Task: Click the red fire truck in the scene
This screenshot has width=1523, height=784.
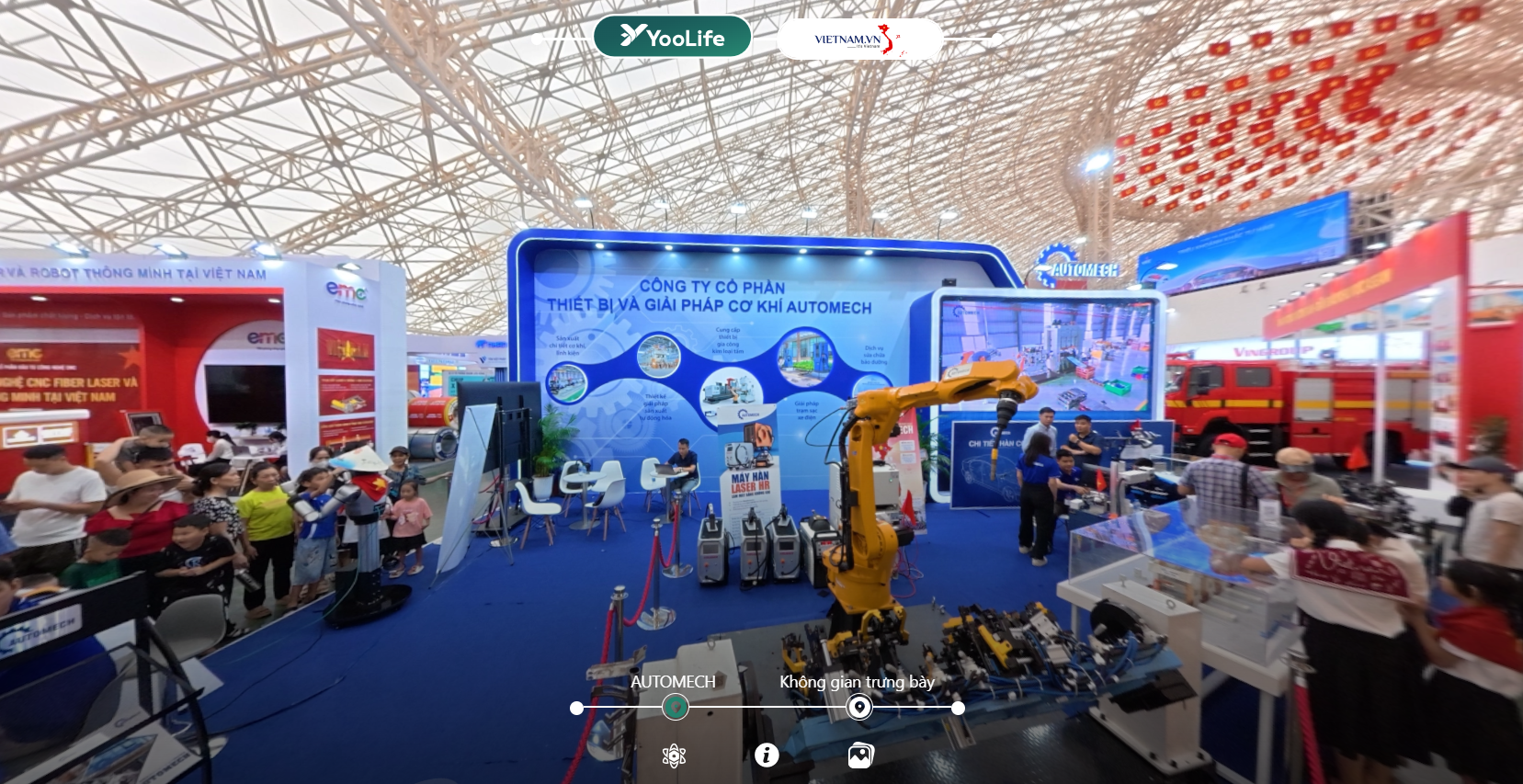Action: tap(1287, 404)
